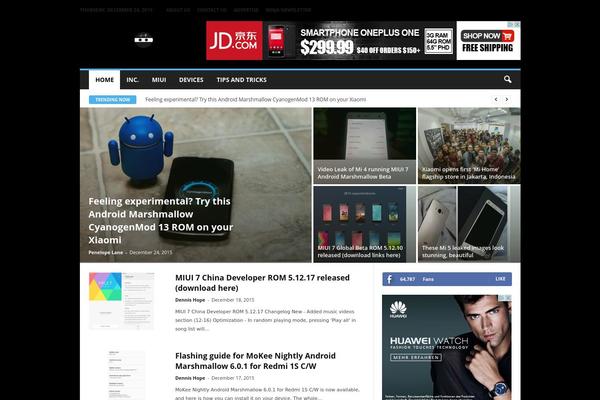
Task: Open the INC. menu item
Action: point(132,80)
